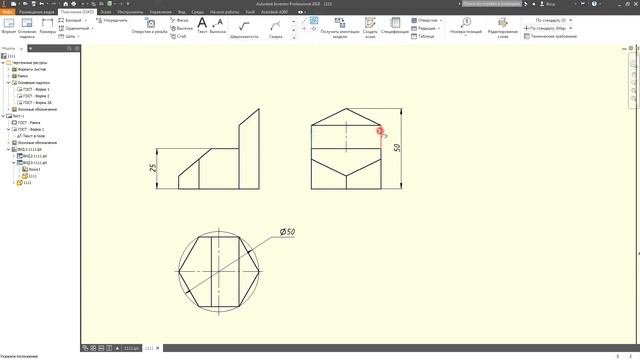The height and width of the screenshot is (360, 640).
Task: Switch to the Вид ribbon tab
Action: coord(182,12)
